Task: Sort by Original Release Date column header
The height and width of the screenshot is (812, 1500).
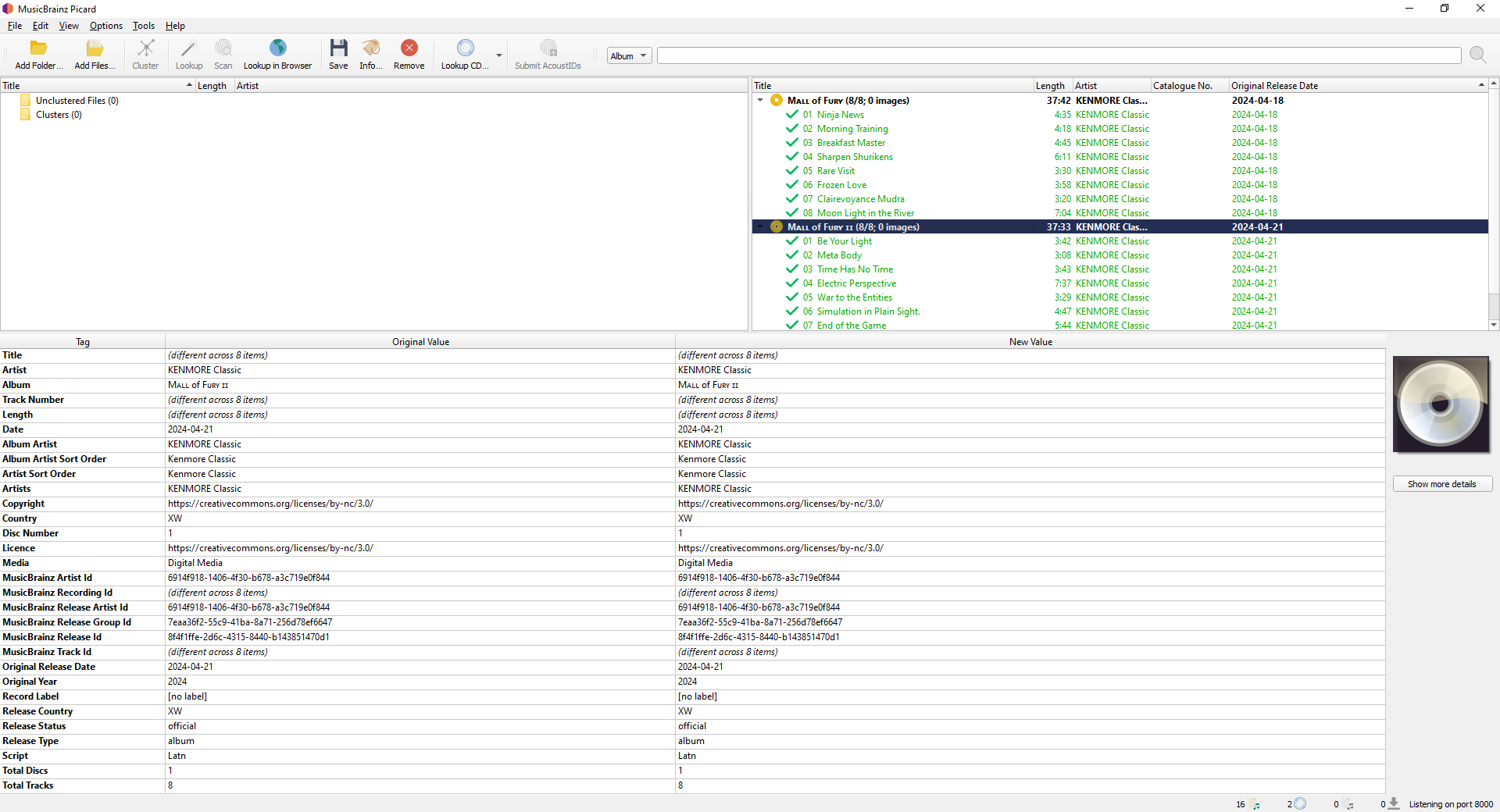Action: 1273,86
